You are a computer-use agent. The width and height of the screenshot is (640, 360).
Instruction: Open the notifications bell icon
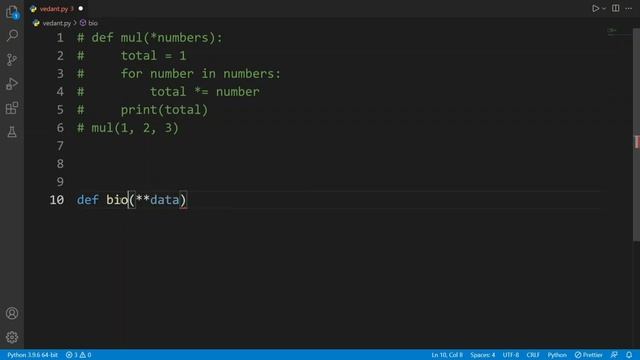point(629,355)
